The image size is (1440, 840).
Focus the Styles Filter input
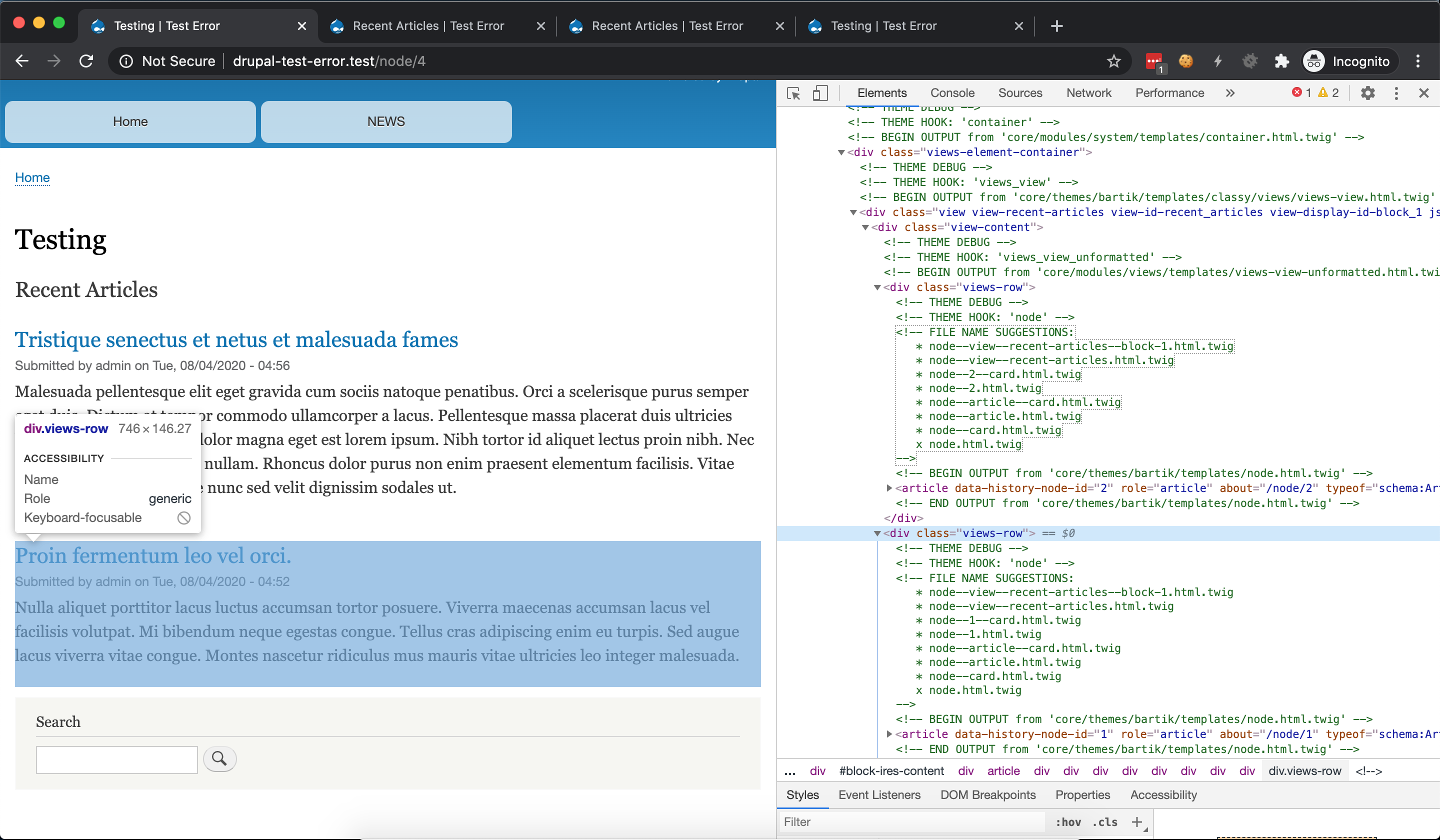[911, 821]
